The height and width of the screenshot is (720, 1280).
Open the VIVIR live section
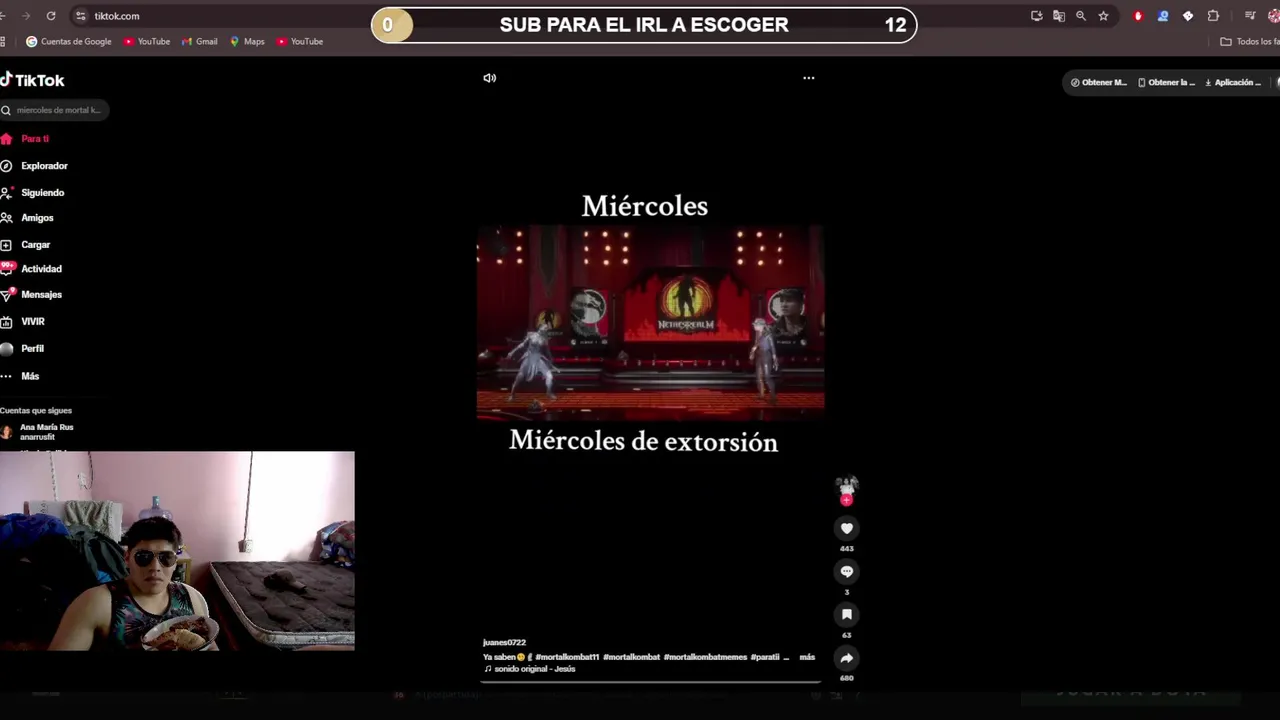24,322
